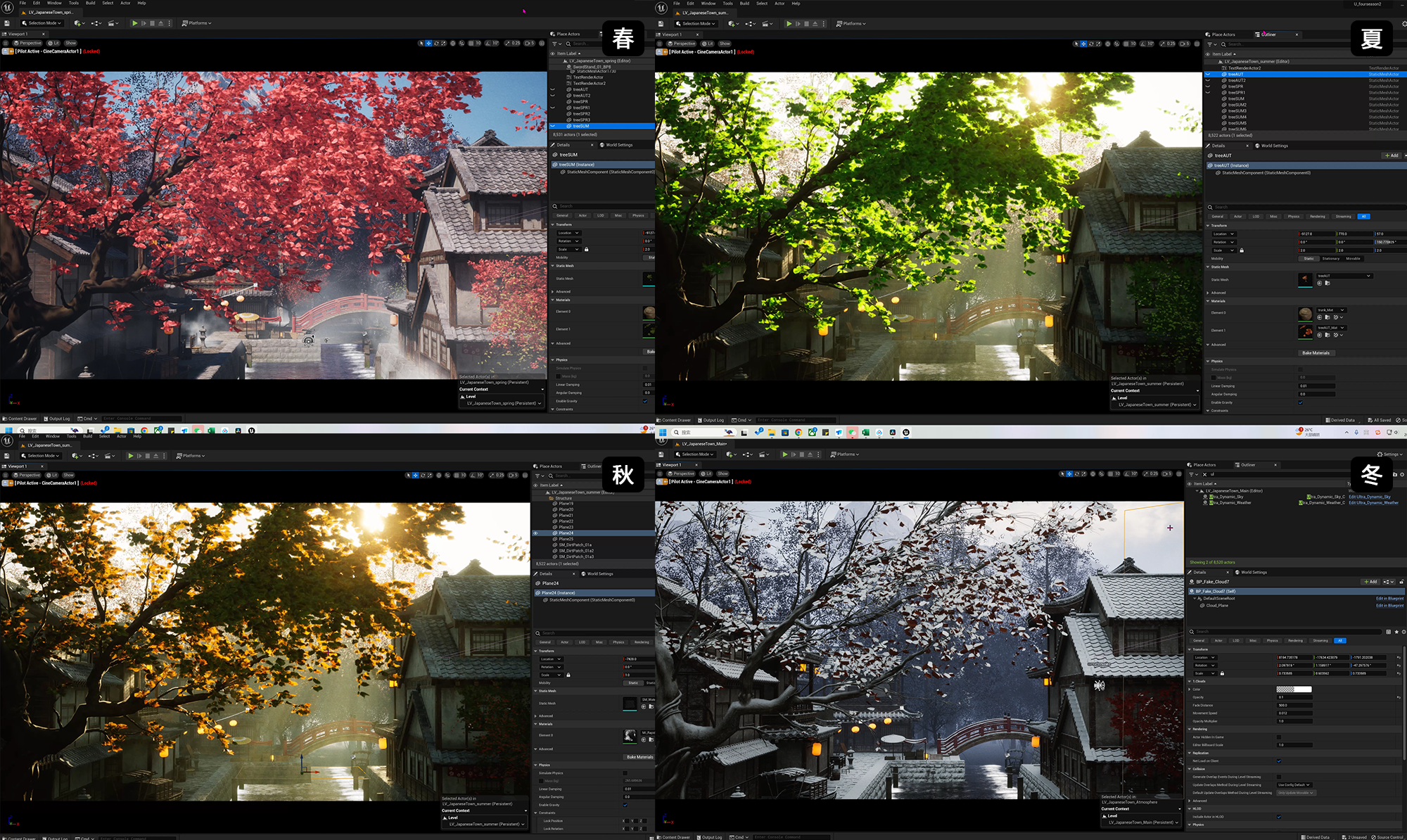Click the Edit Ultra_Dynamic_Sky link
1407x840 pixels.
tap(1370, 497)
